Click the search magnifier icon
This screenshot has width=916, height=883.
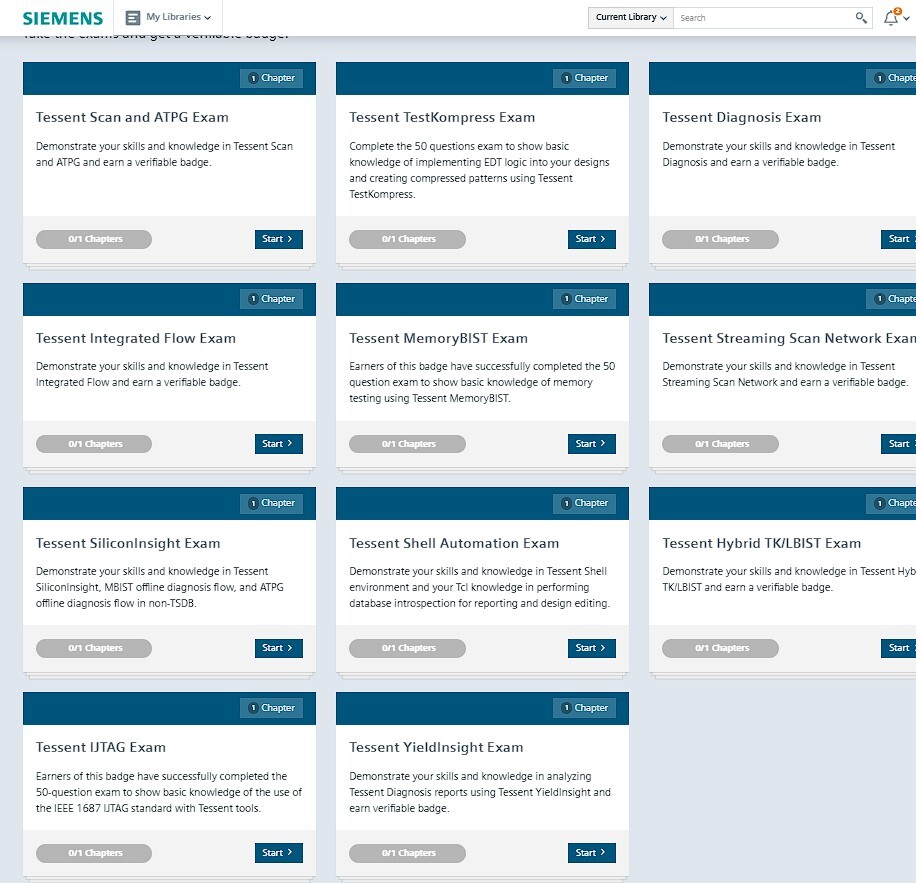pyautogui.click(x=861, y=18)
